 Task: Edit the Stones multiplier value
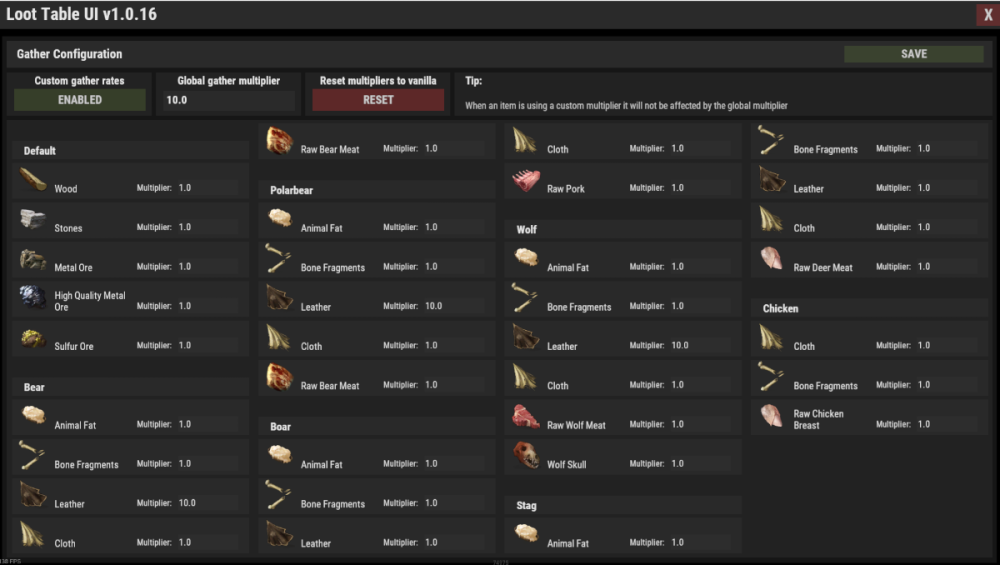[207, 227]
